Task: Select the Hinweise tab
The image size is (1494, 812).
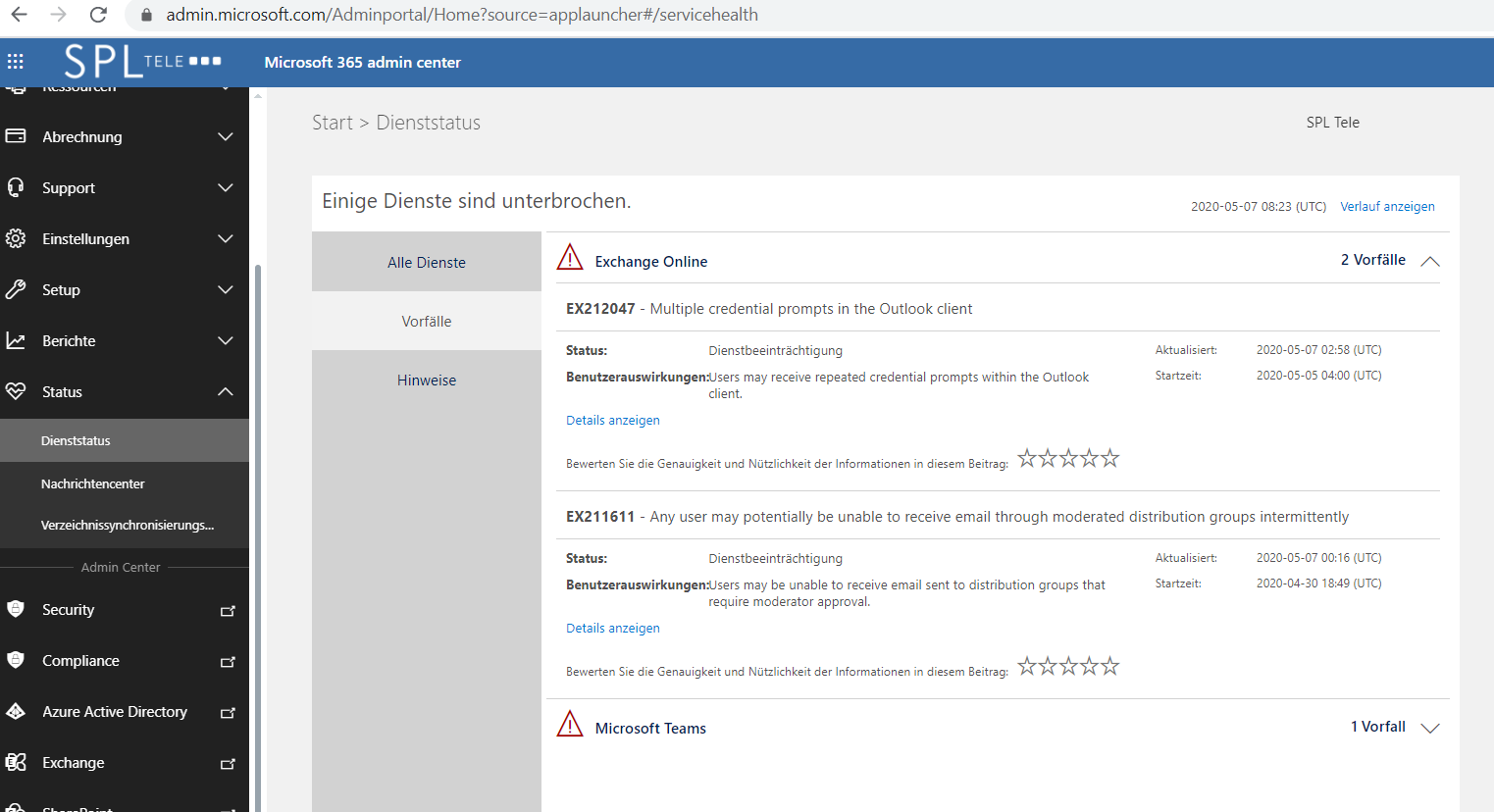Action: click(427, 380)
